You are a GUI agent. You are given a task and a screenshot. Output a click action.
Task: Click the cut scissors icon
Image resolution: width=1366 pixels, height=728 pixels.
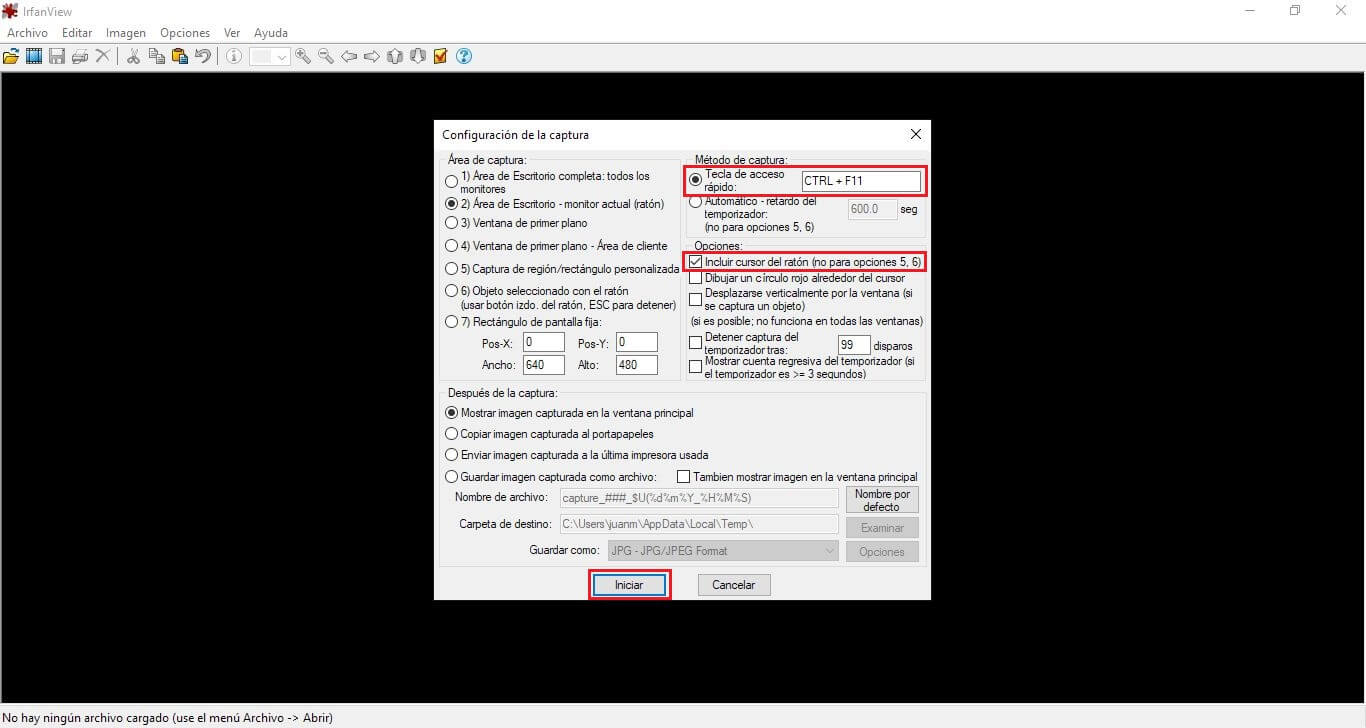coord(133,57)
